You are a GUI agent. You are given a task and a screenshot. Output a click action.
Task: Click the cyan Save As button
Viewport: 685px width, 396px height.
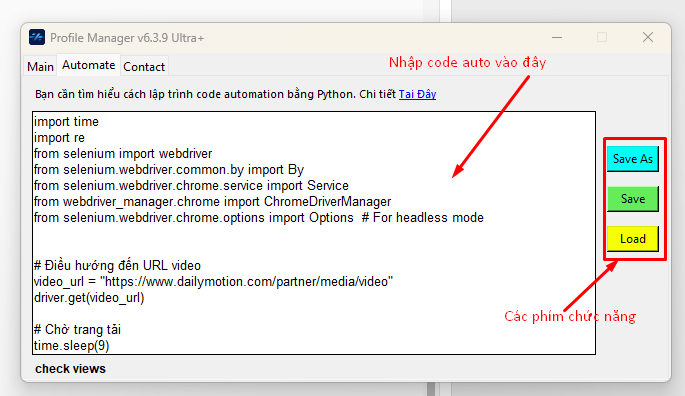(x=633, y=159)
